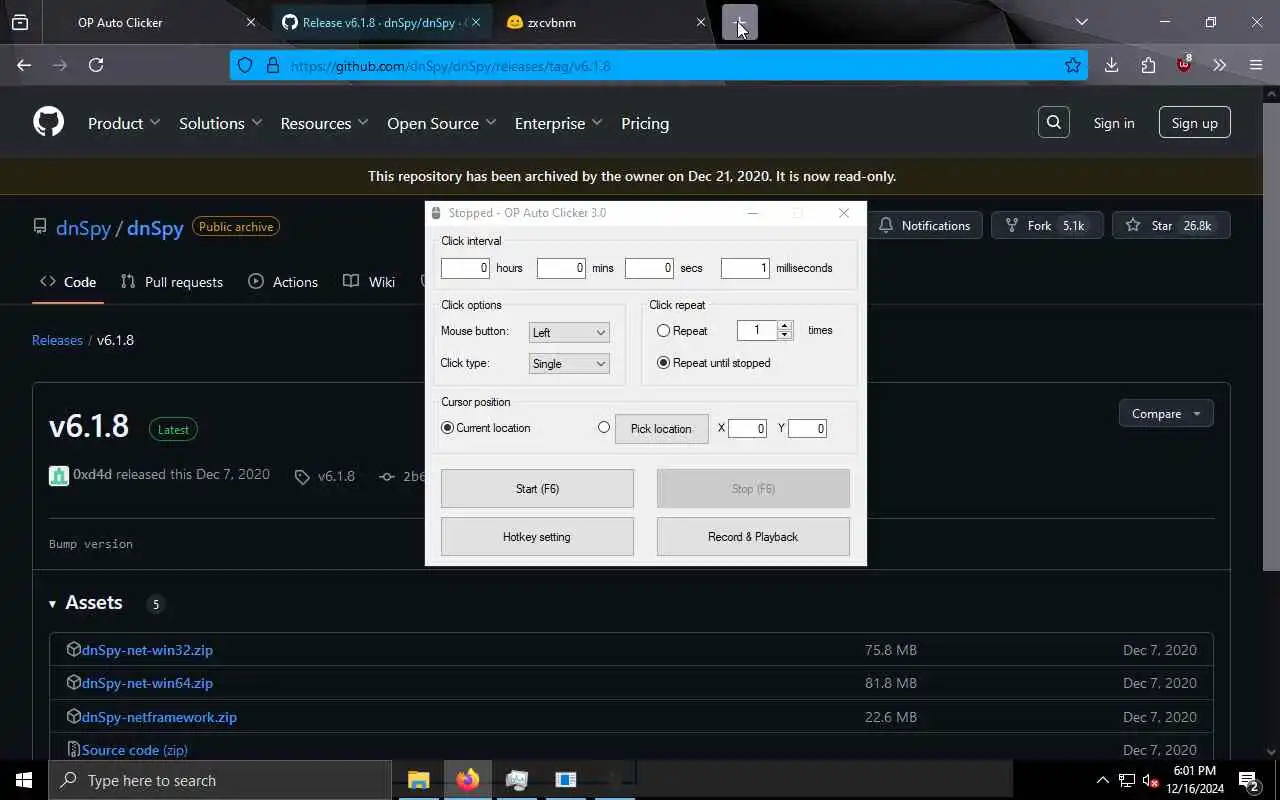Open the notification center icon
Screen dimensions: 1280x800
[x=1249, y=780]
